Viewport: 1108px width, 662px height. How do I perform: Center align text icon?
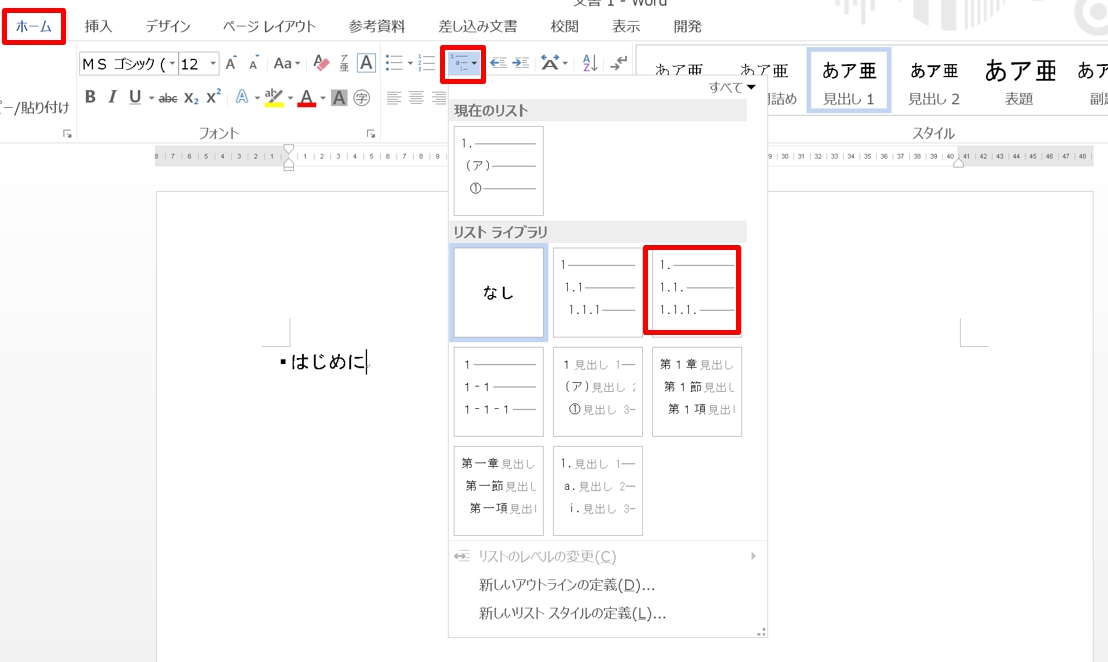pyautogui.click(x=416, y=97)
